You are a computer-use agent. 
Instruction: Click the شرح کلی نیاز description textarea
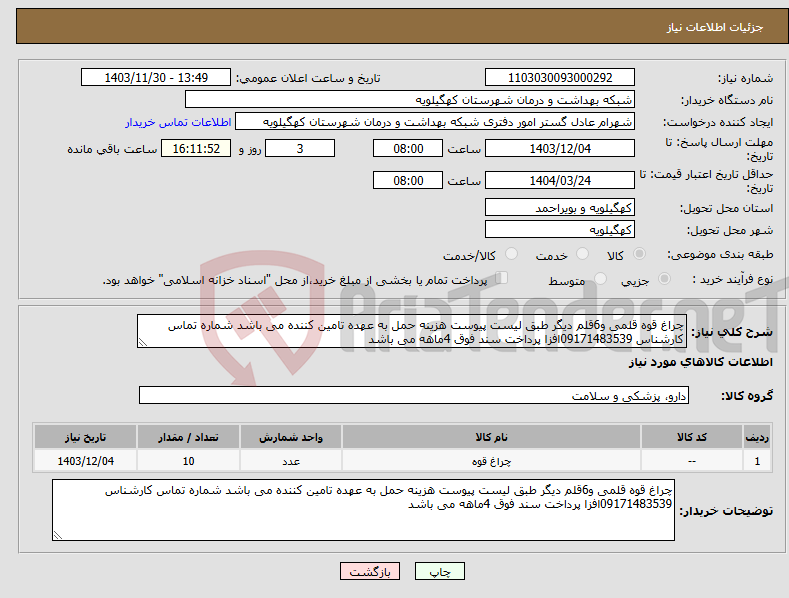pyautogui.click(x=412, y=331)
